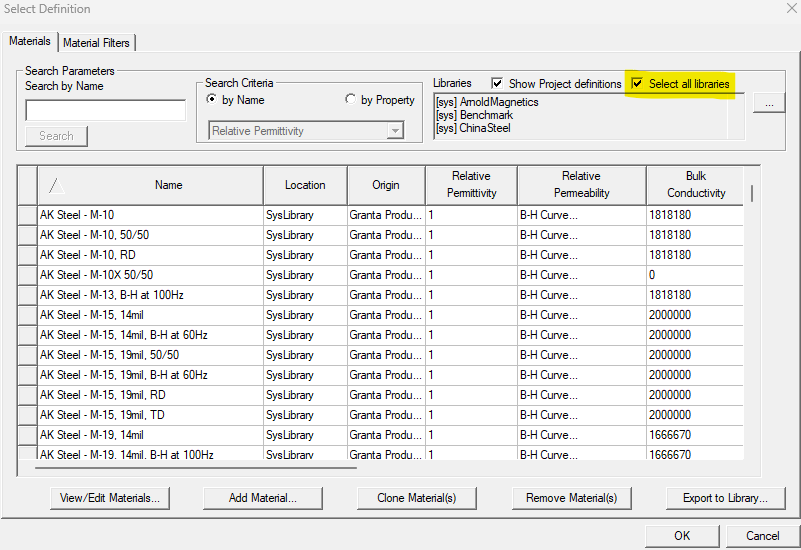Click the Export to Library button

point(725,498)
